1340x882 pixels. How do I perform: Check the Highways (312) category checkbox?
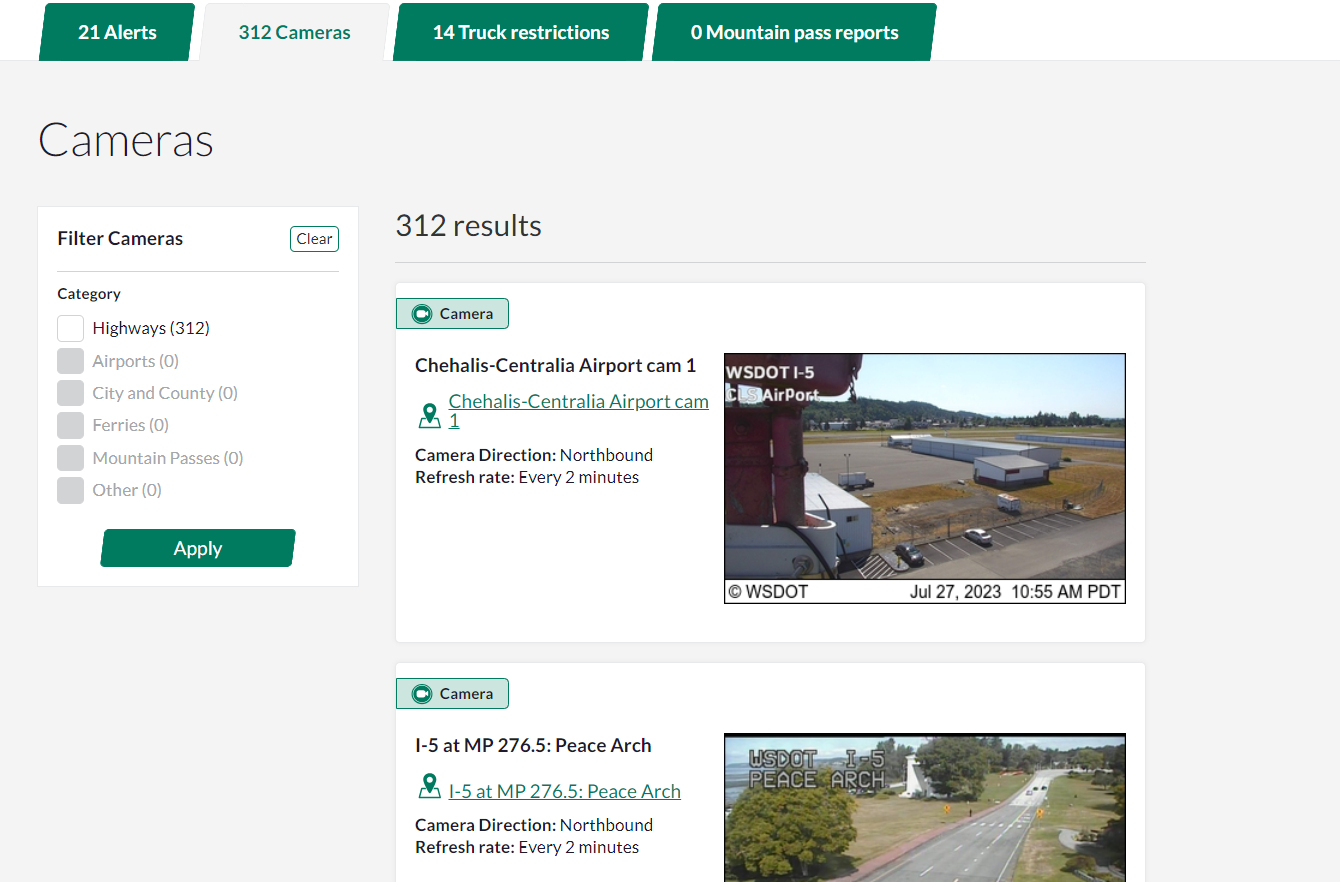coord(70,328)
